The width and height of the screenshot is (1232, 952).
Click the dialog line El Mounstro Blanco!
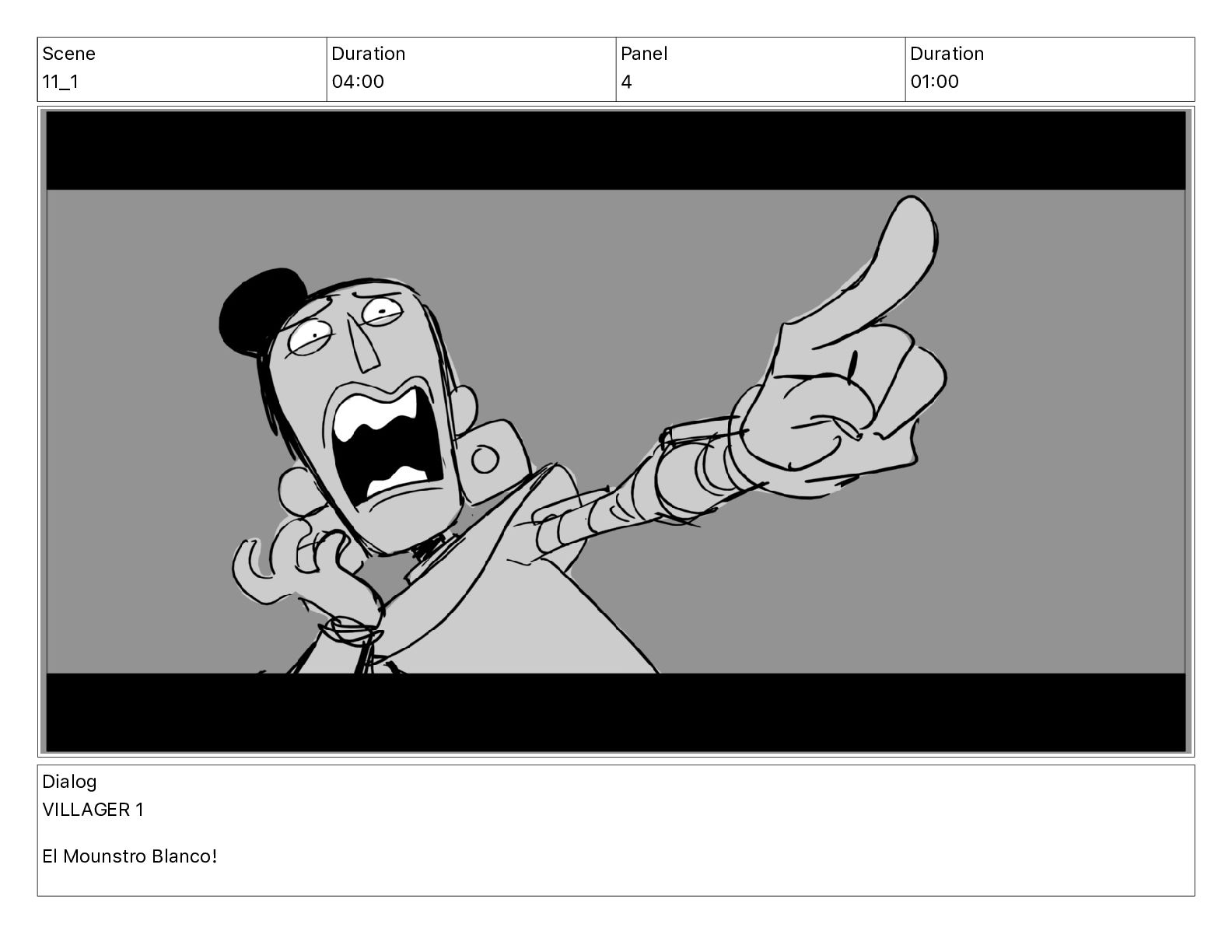129,856
